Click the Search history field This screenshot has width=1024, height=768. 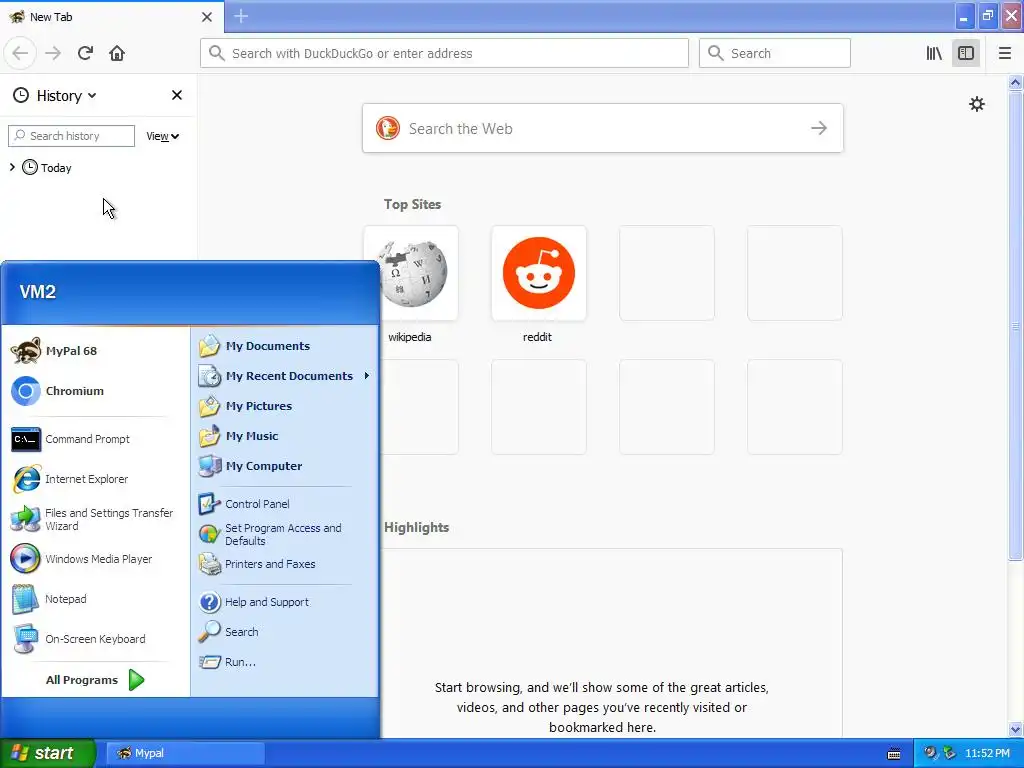coord(71,136)
